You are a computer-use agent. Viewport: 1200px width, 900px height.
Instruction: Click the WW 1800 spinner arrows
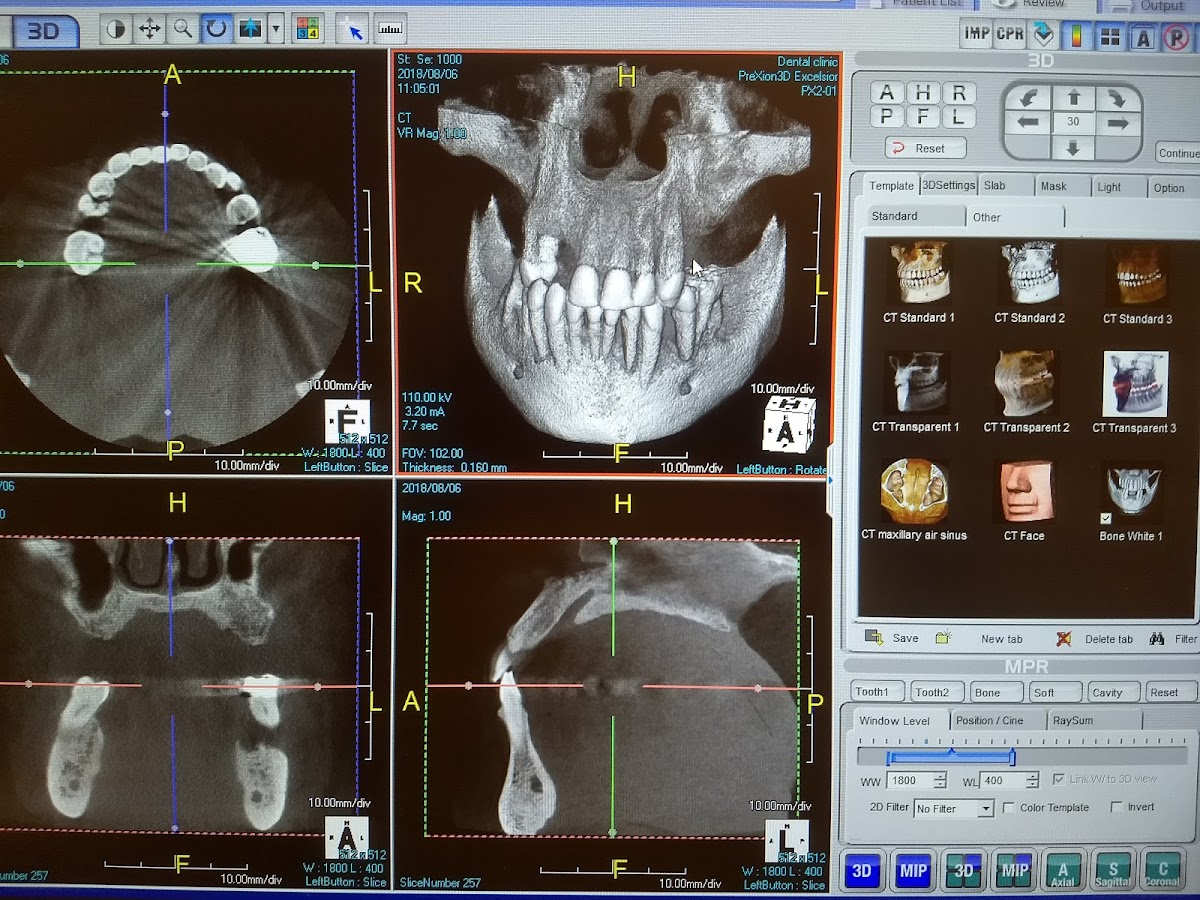[939, 780]
